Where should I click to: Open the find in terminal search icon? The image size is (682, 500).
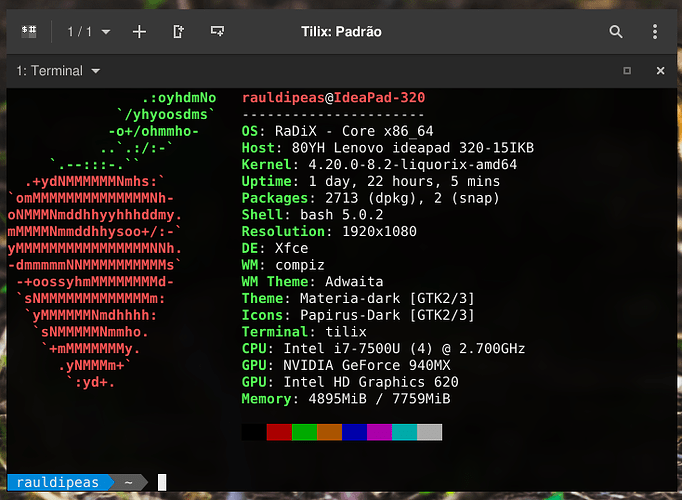[x=615, y=32]
